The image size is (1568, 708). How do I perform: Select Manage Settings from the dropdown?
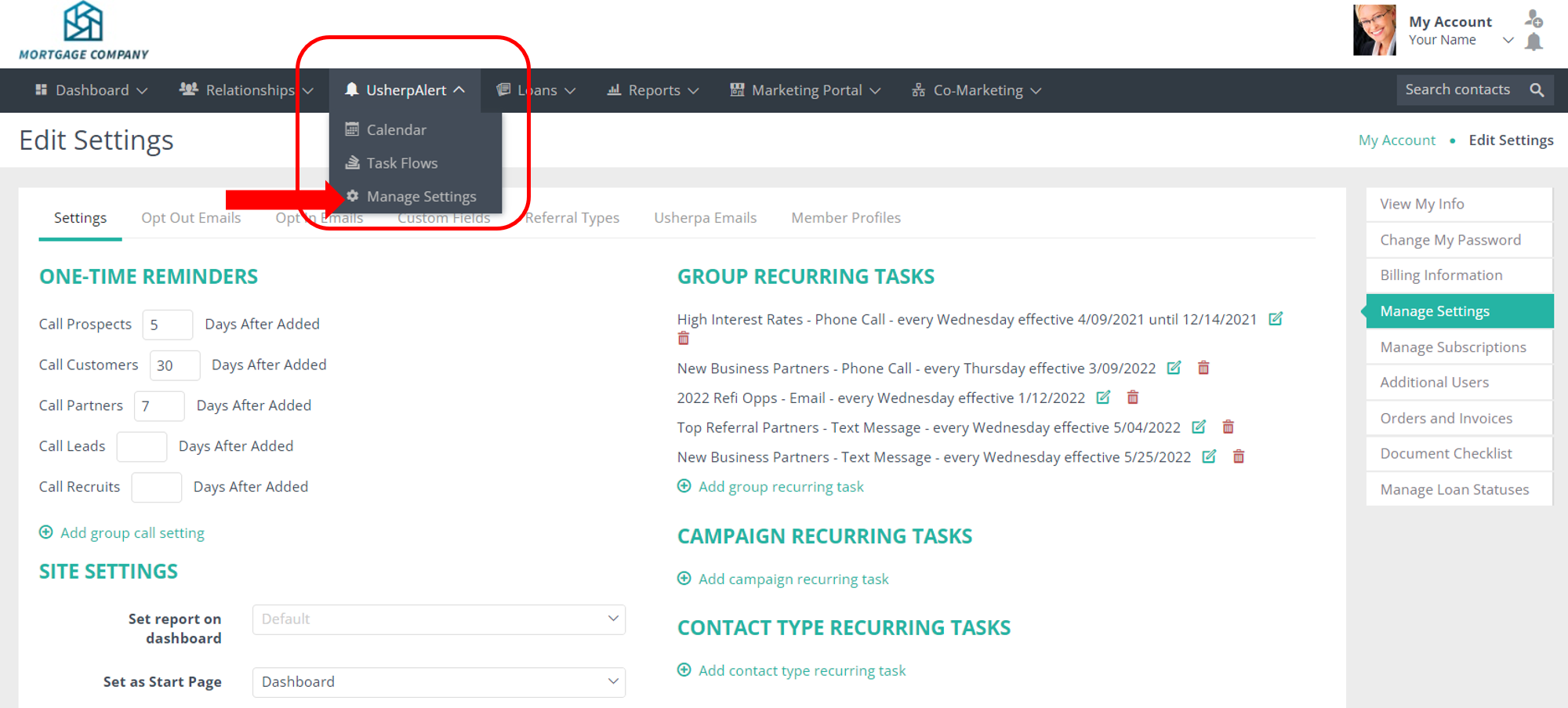click(x=422, y=196)
